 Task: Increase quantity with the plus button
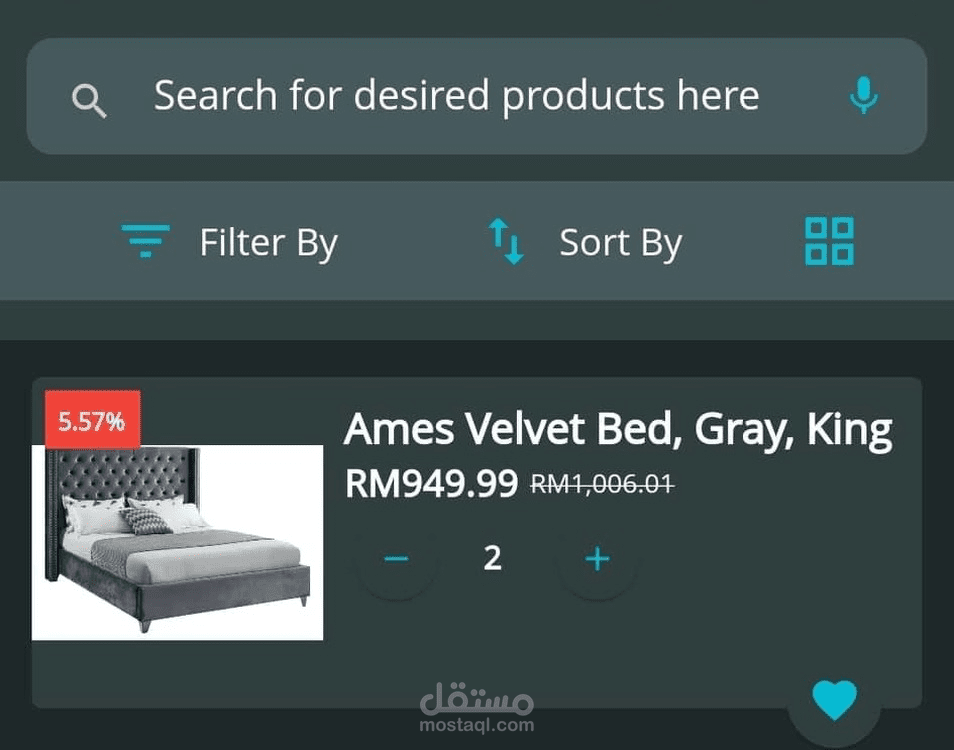(597, 559)
